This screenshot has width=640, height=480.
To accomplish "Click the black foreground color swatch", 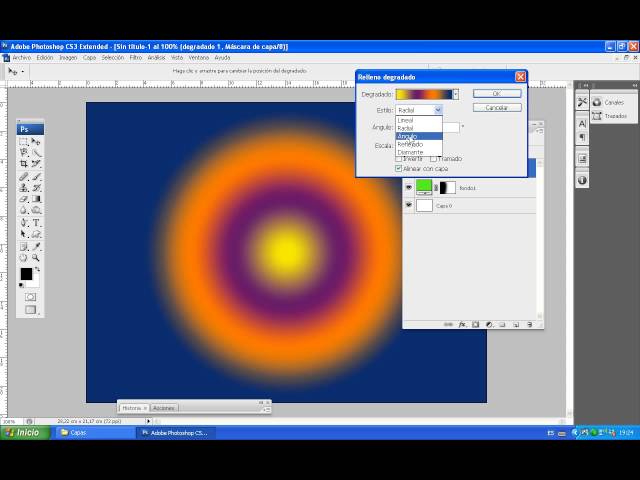I will (26, 274).
